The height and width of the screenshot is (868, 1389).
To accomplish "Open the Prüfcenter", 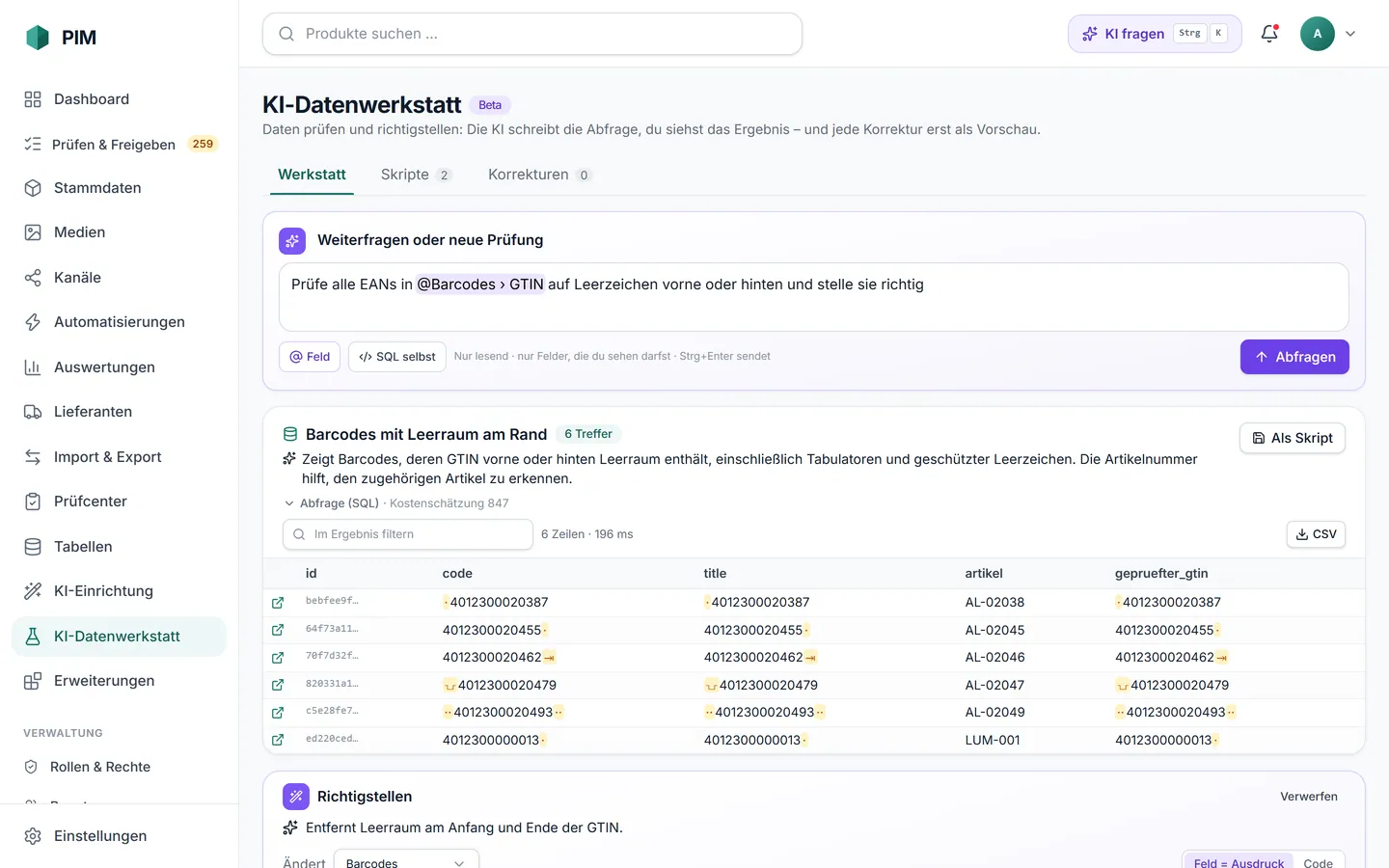I will (119, 502).
